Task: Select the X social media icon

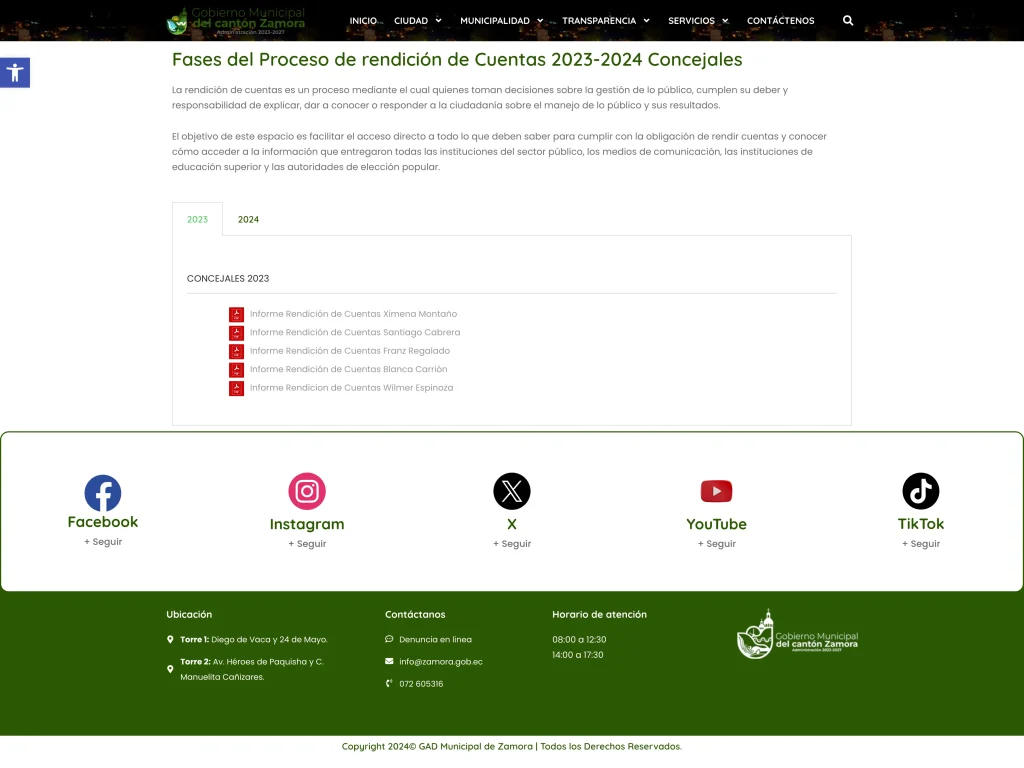Action: tap(512, 491)
